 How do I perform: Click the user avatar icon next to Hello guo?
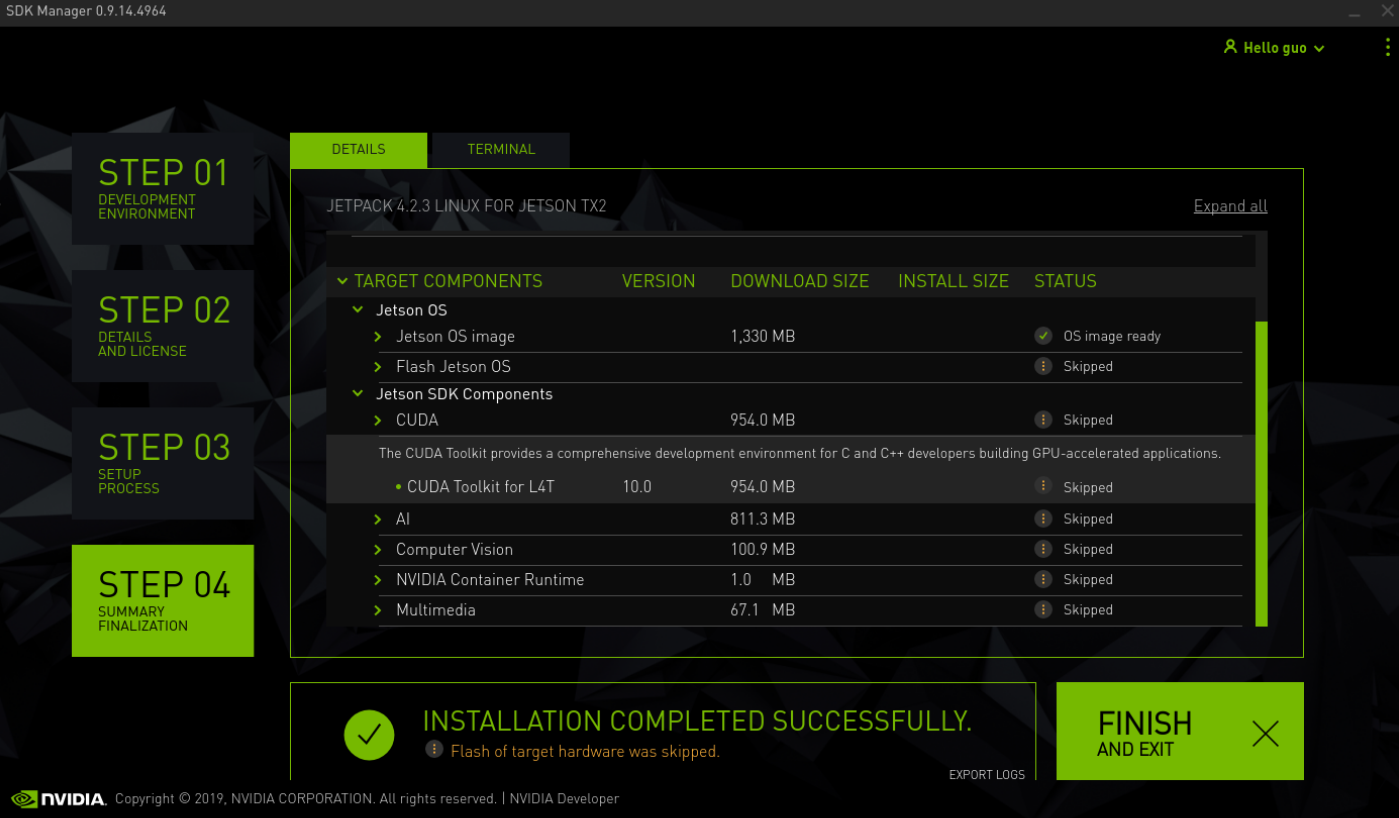pyautogui.click(x=1230, y=47)
